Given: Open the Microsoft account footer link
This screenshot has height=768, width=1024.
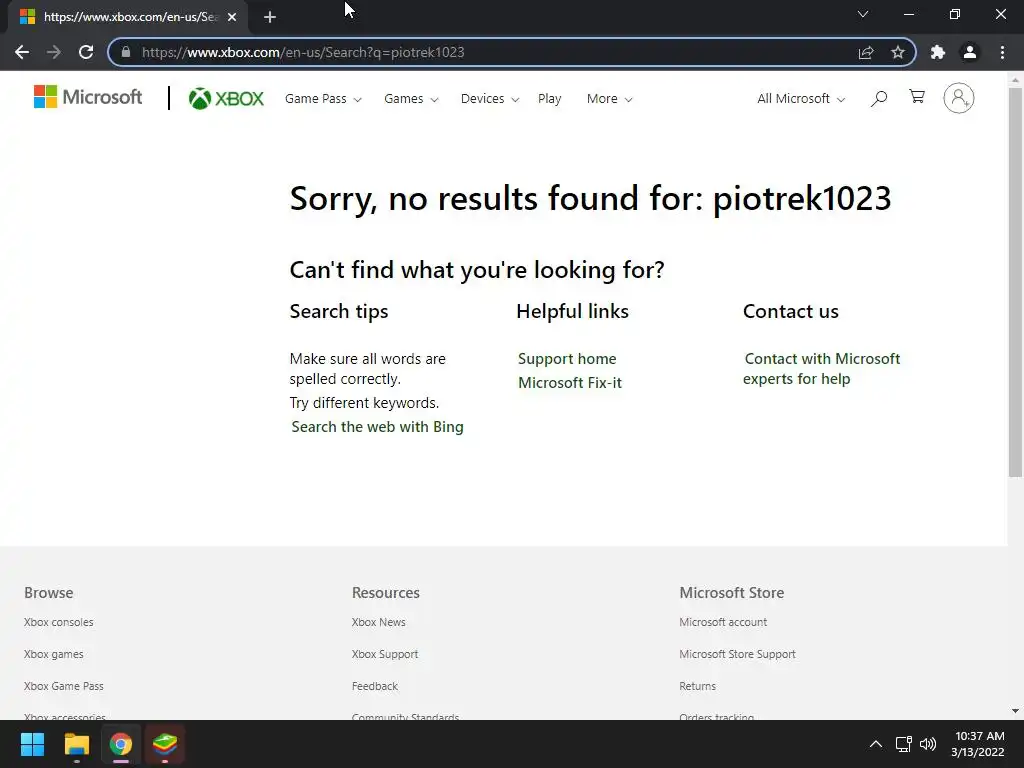Looking at the screenshot, I should coord(723,622).
